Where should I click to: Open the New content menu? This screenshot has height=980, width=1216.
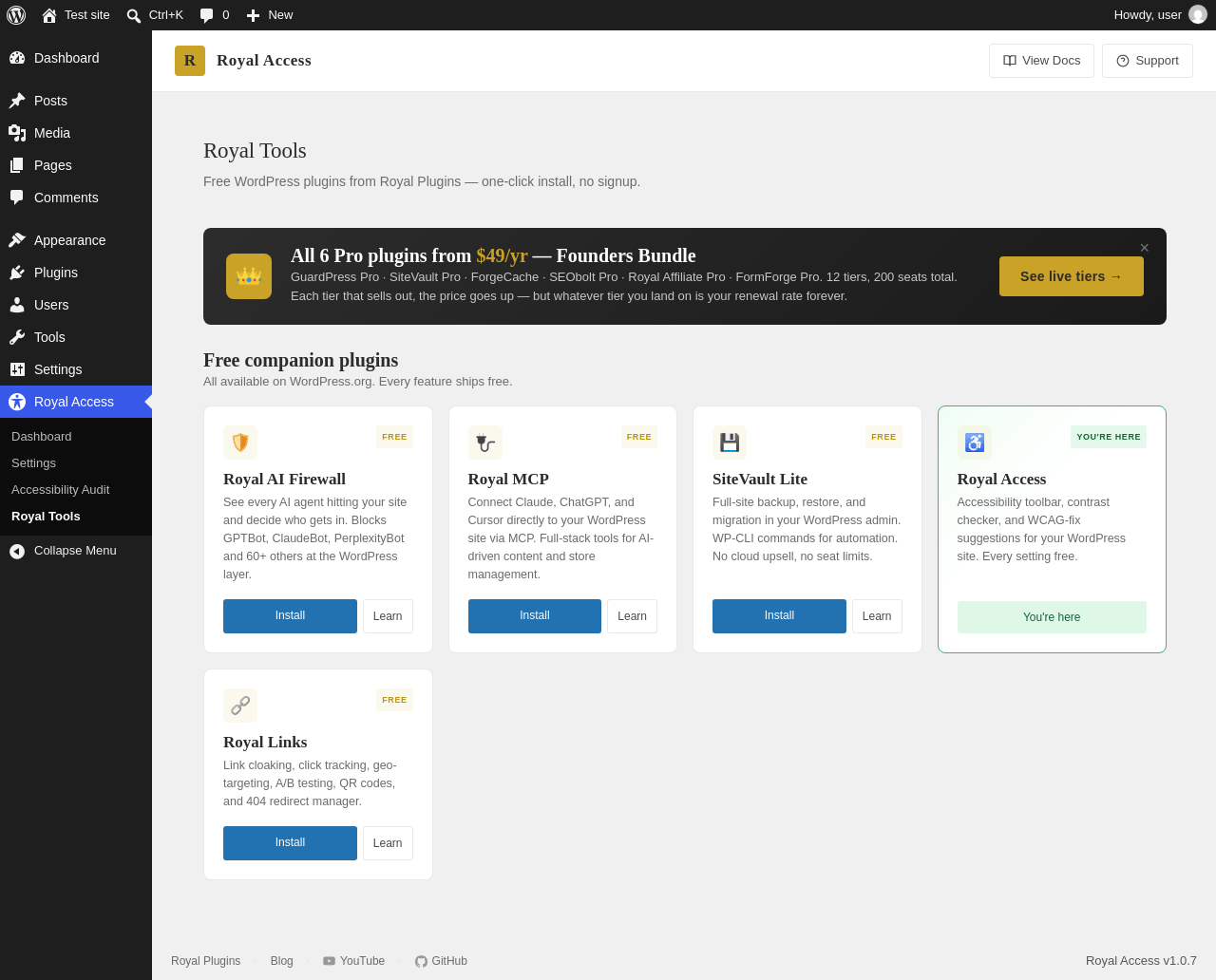tap(270, 15)
